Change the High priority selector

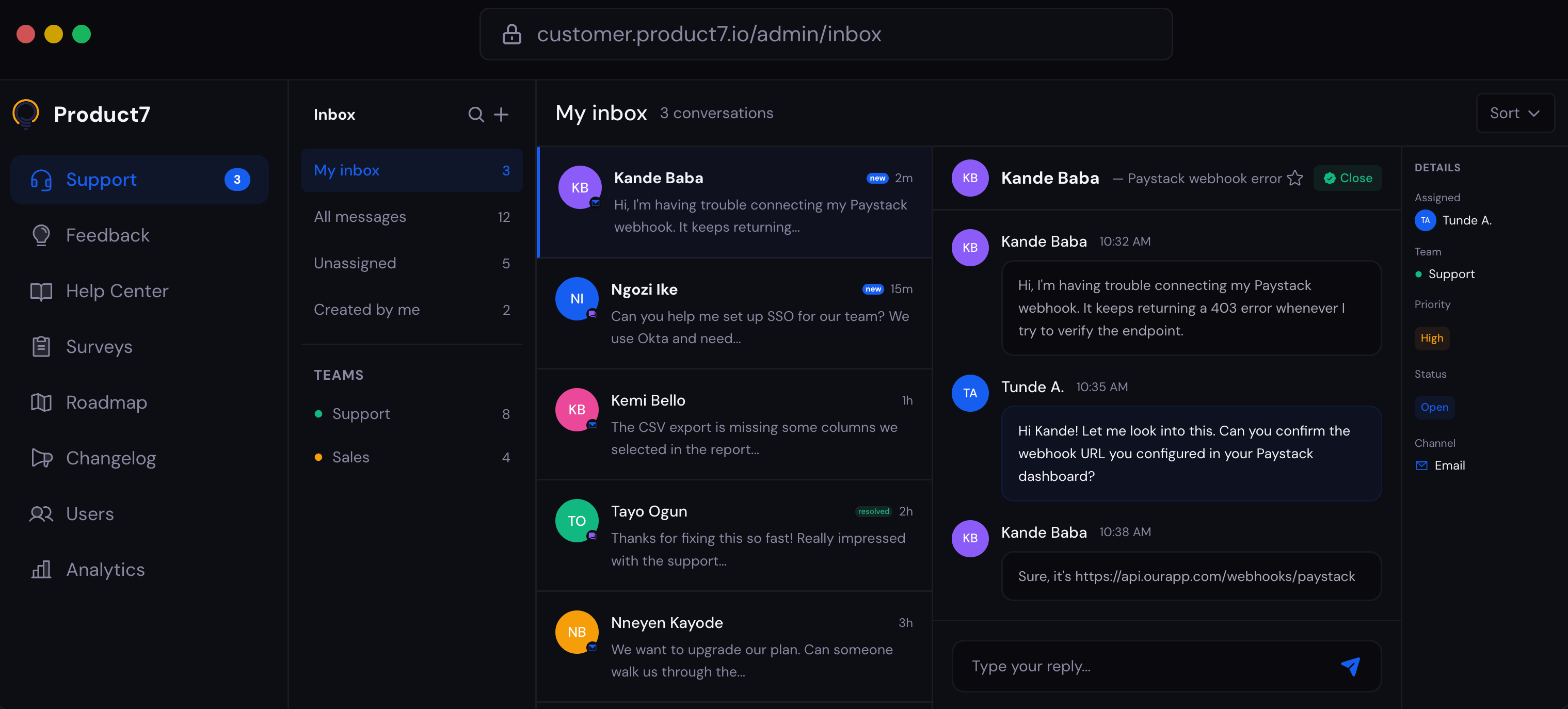click(1431, 338)
